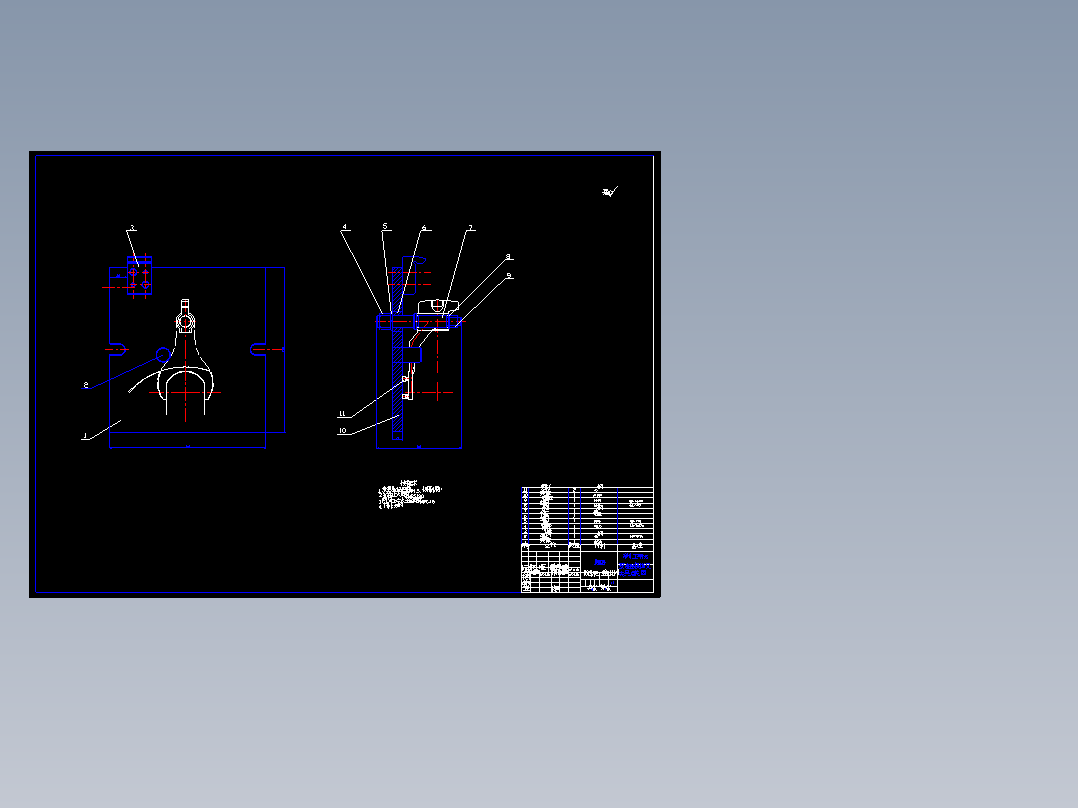Click part number label 1 in front view
The width and height of the screenshot is (1078, 808).
pos(85,435)
